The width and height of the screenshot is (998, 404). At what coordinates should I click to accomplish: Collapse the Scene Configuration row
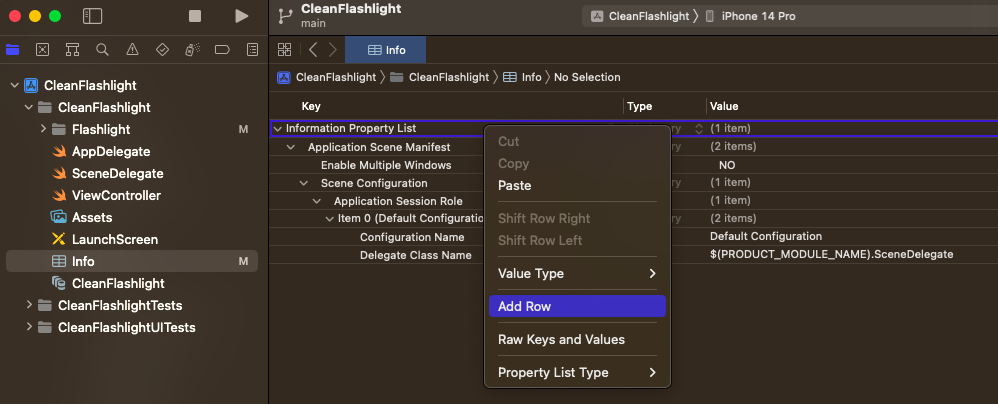click(x=304, y=183)
